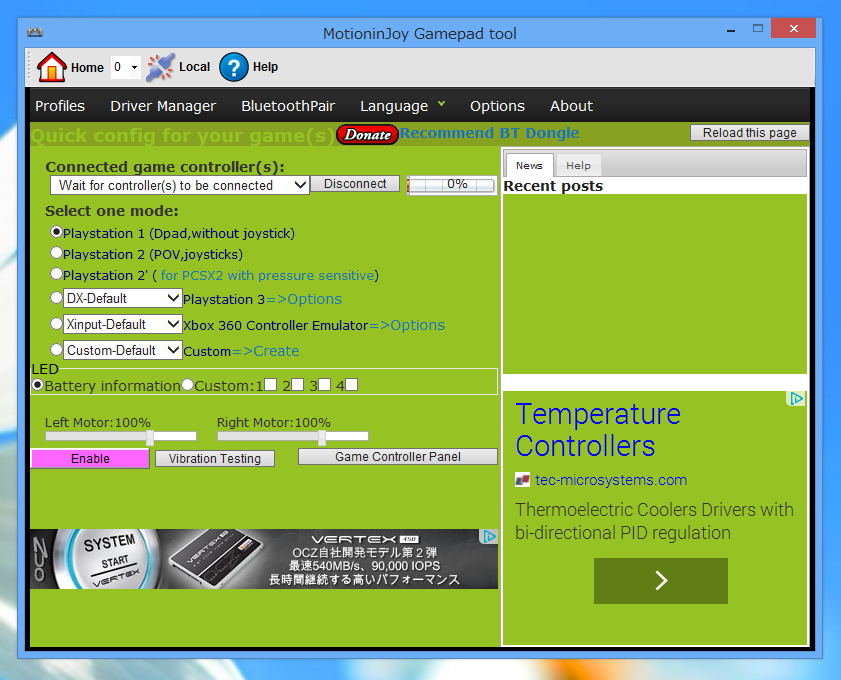Click the pink Enable button
This screenshot has height=680, width=841.
[90, 459]
